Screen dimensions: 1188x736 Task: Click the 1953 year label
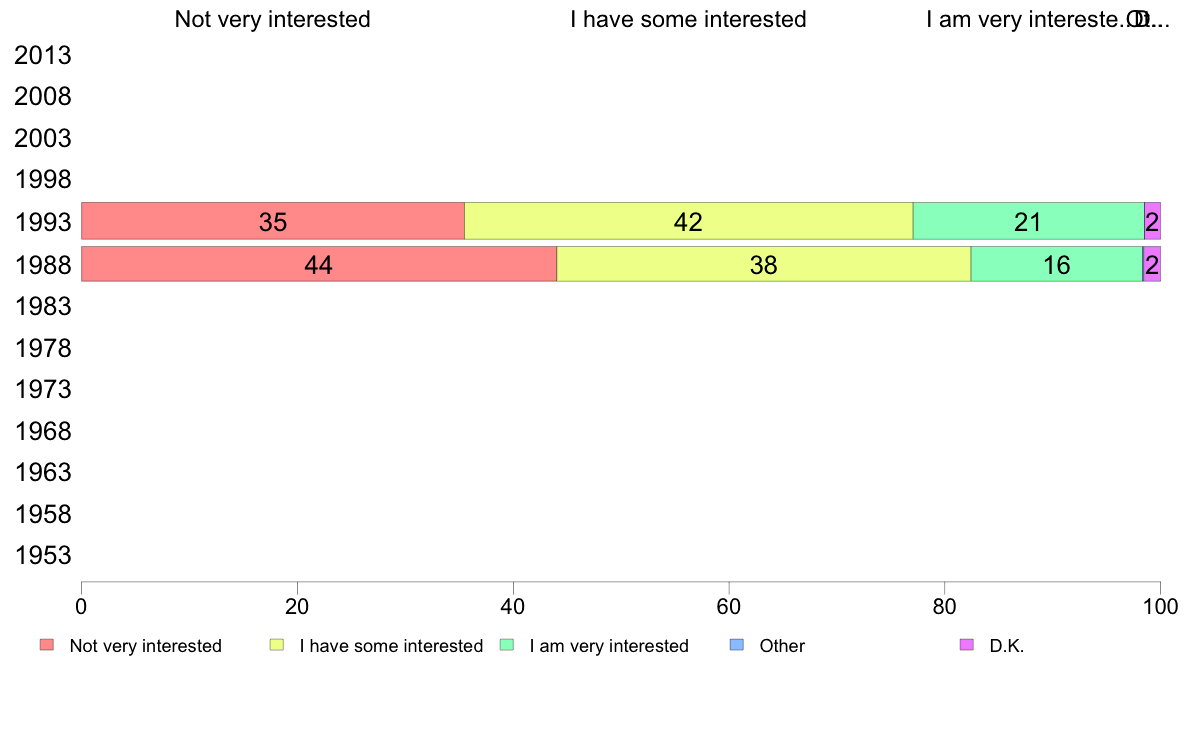(42, 556)
